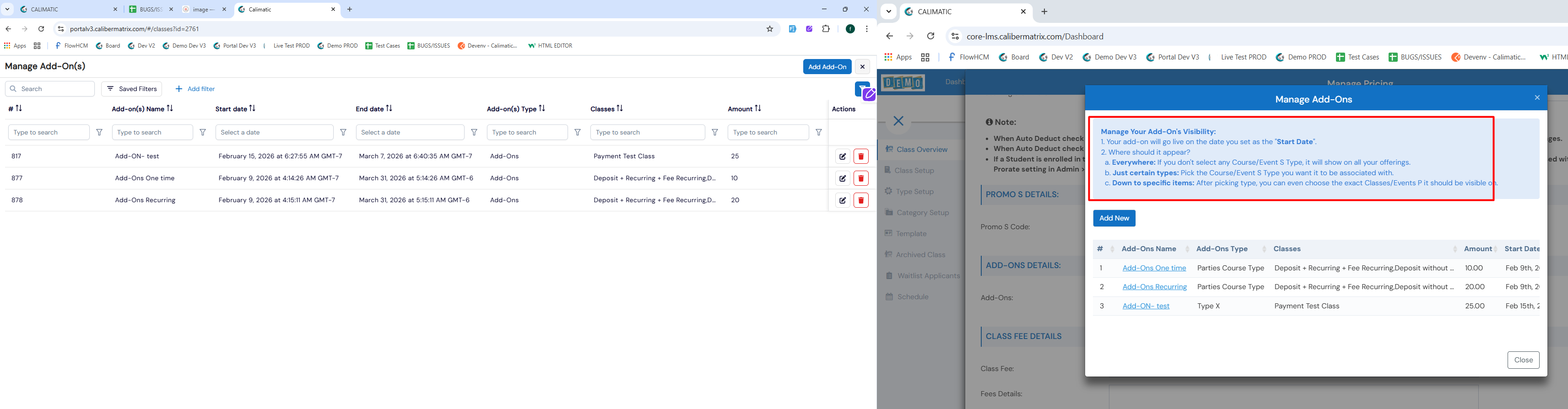Sort by Amount column in left window
Viewport: 1568px width, 409px height.
pyautogui.click(x=758, y=108)
